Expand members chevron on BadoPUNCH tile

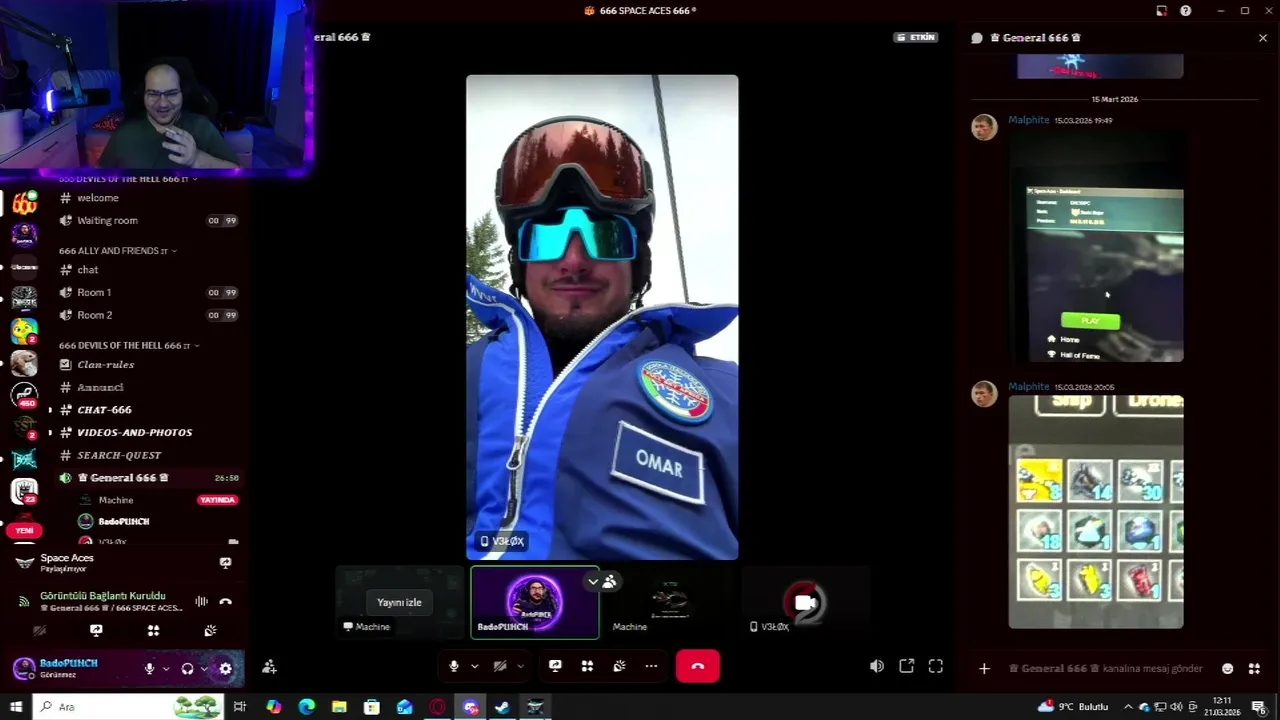click(x=593, y=581)
